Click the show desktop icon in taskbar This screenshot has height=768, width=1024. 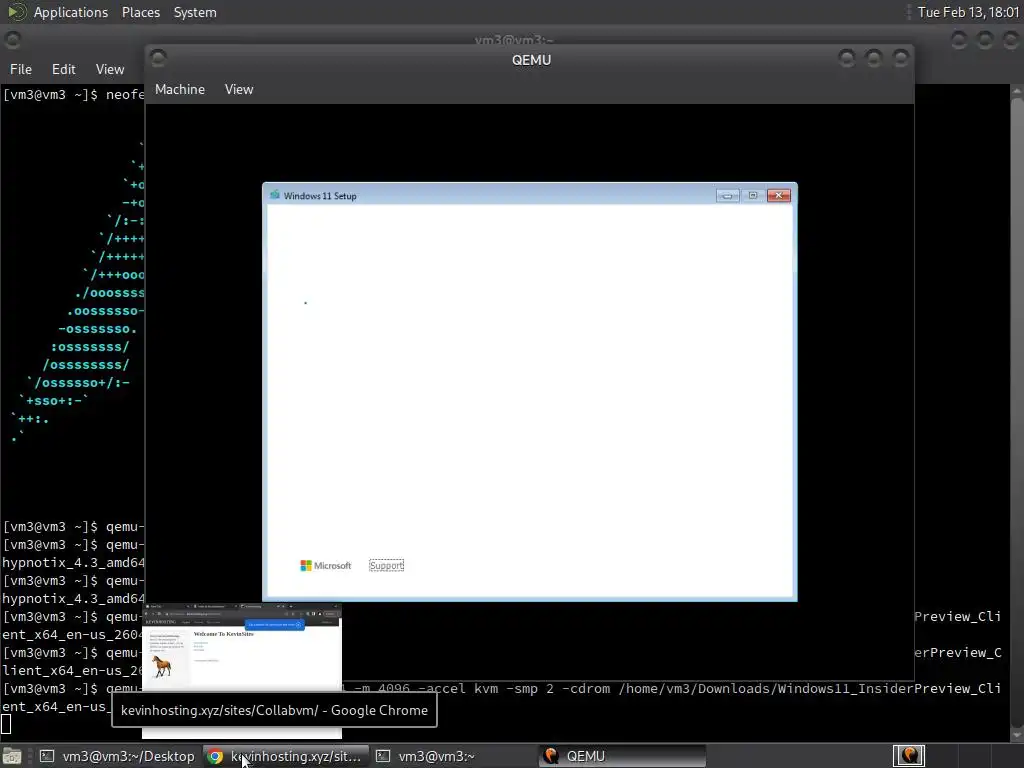point(12,756)
